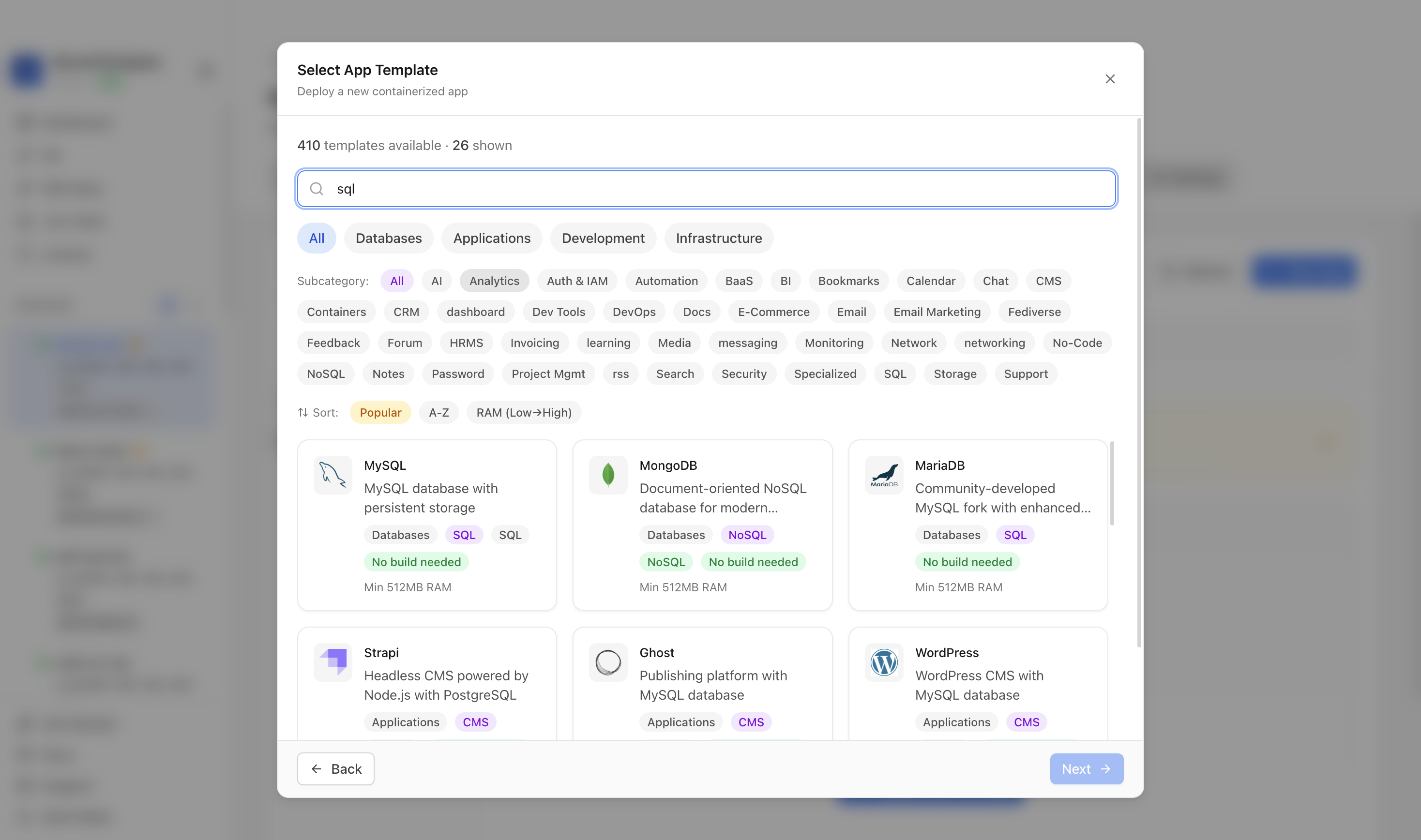Filter by the CRM subcategory
The height and width of the screenshot is (840, 1421).
click(406, 312)
